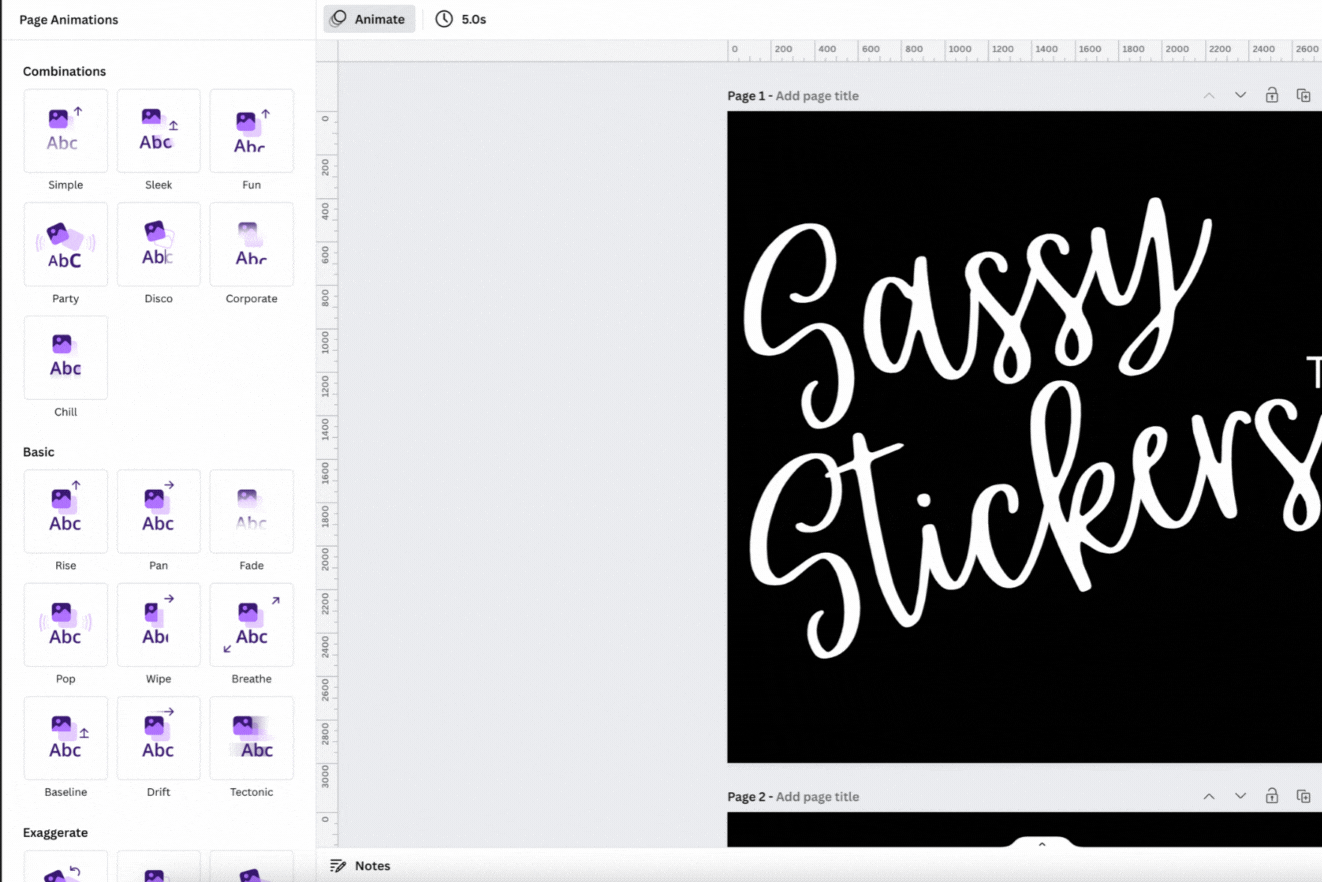This screenshot has width=1322, height=882.
Task: Open the Notes panel
Action: [x=360, y=866]
